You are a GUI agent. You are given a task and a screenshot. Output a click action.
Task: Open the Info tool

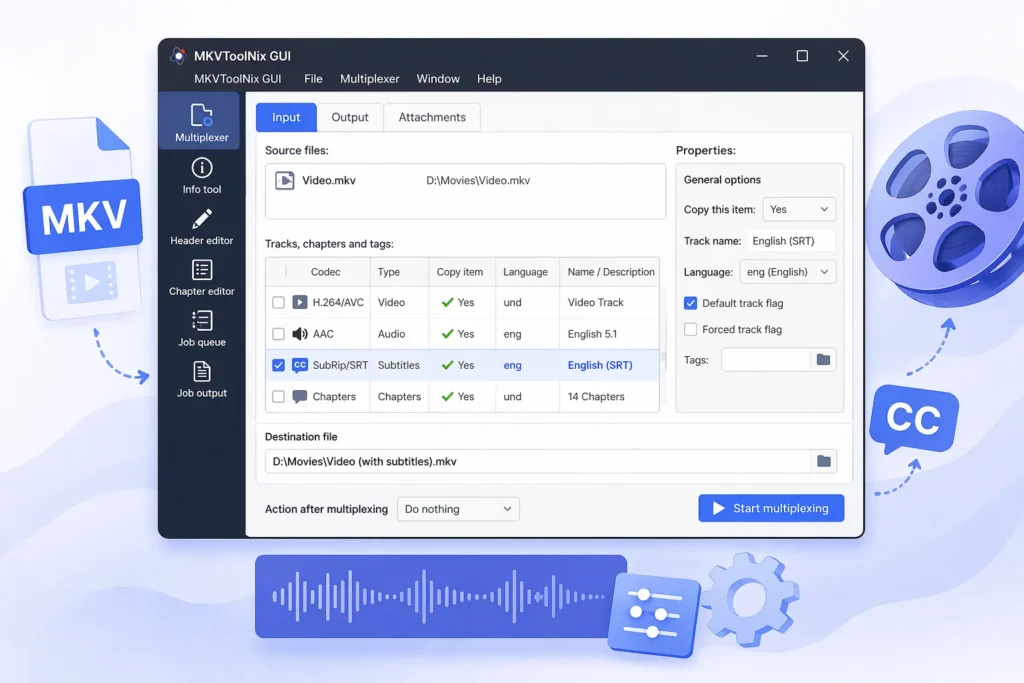pos(201,176)
